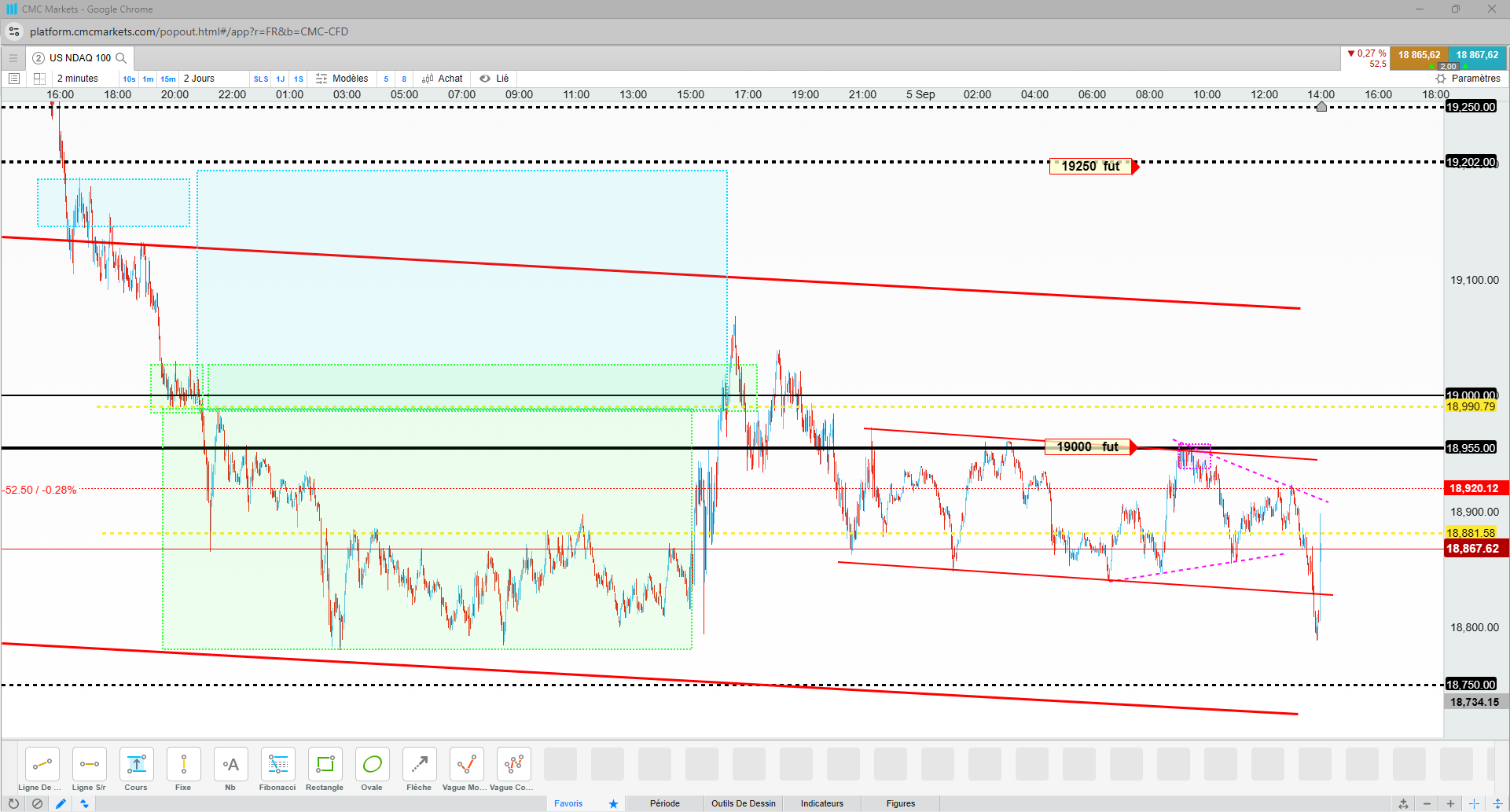
Task: Switch to the Indicateurs tab
Action: (x=822, y=803)
